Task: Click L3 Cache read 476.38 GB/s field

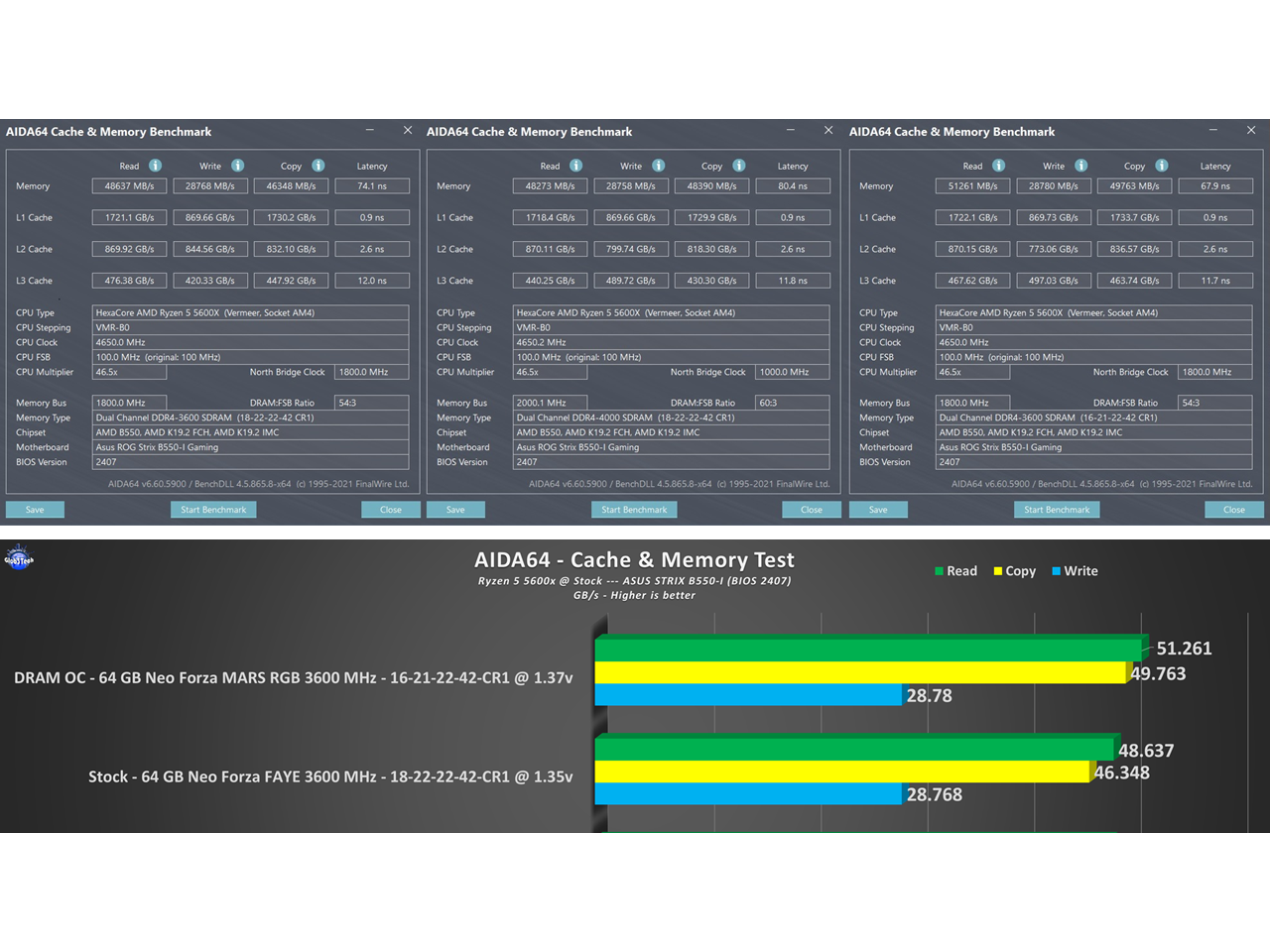Action: coord(130,281)
